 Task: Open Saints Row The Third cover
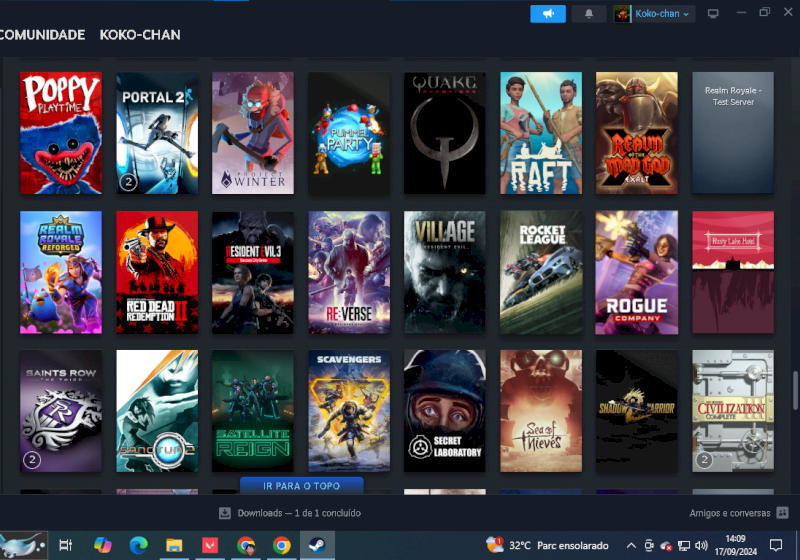[x=61, y=411]
